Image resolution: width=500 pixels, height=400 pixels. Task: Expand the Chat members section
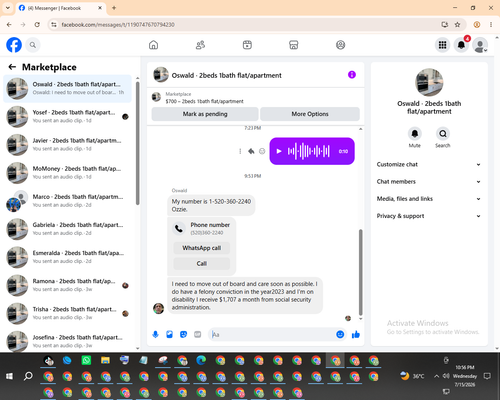429,182
